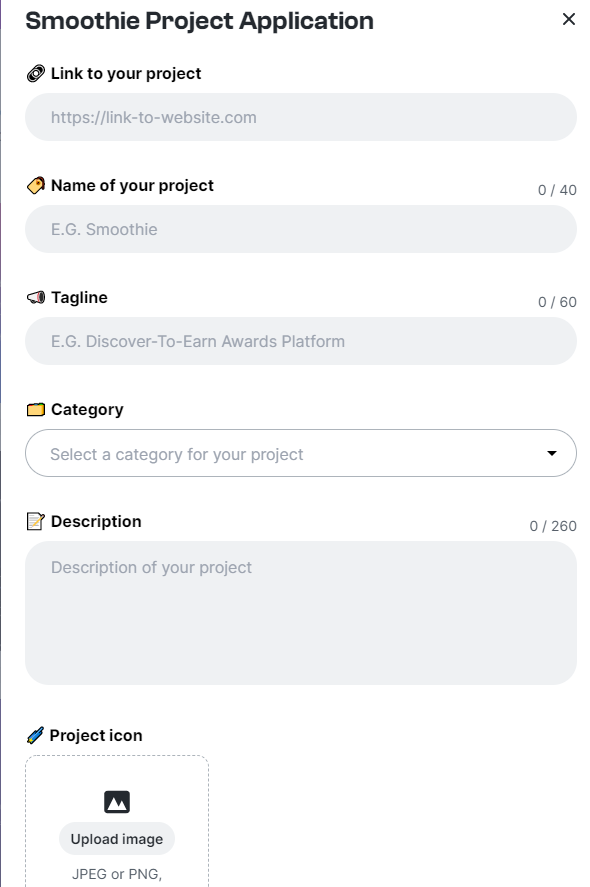Click the Description text area
590x887 pixels.
click(301, 613)
